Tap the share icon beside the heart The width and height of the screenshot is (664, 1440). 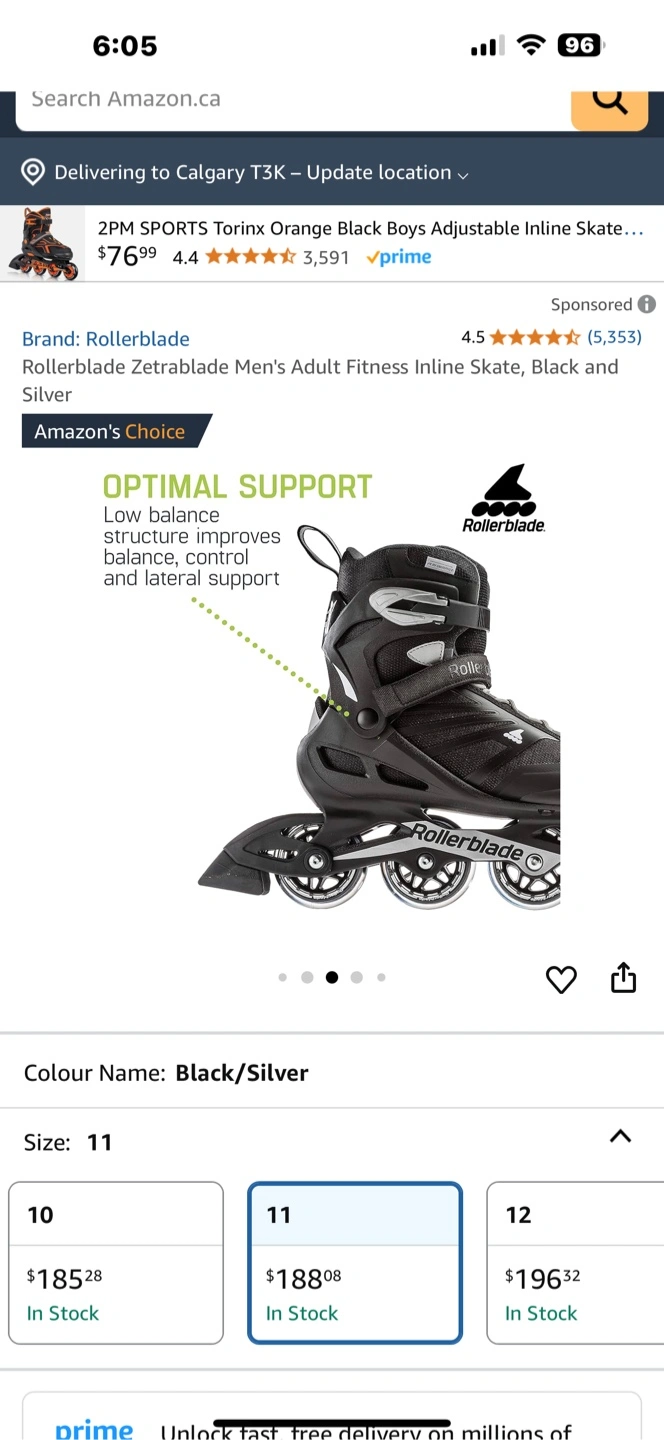pos(623,977)
